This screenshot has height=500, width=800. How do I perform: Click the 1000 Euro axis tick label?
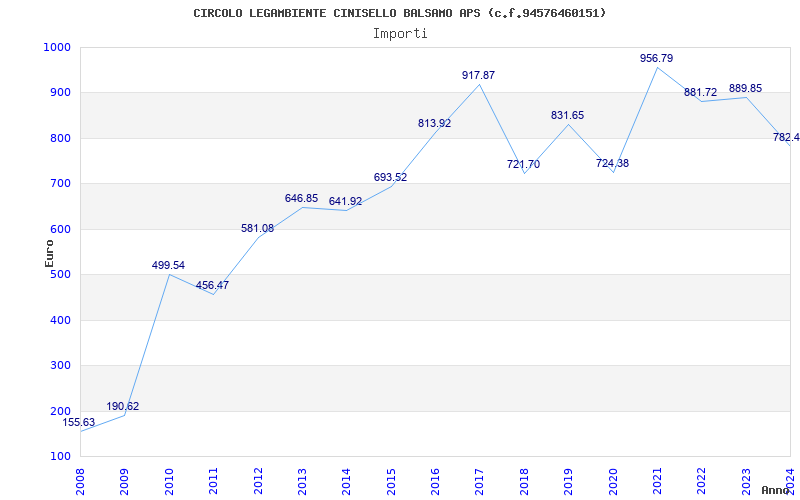coord(57,47)
